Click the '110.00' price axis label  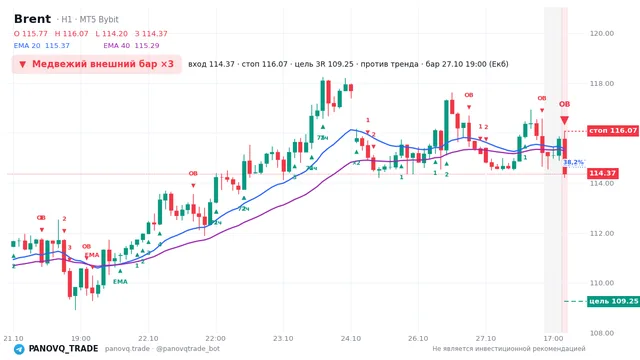pyautogui.click(x=602, y=283)
